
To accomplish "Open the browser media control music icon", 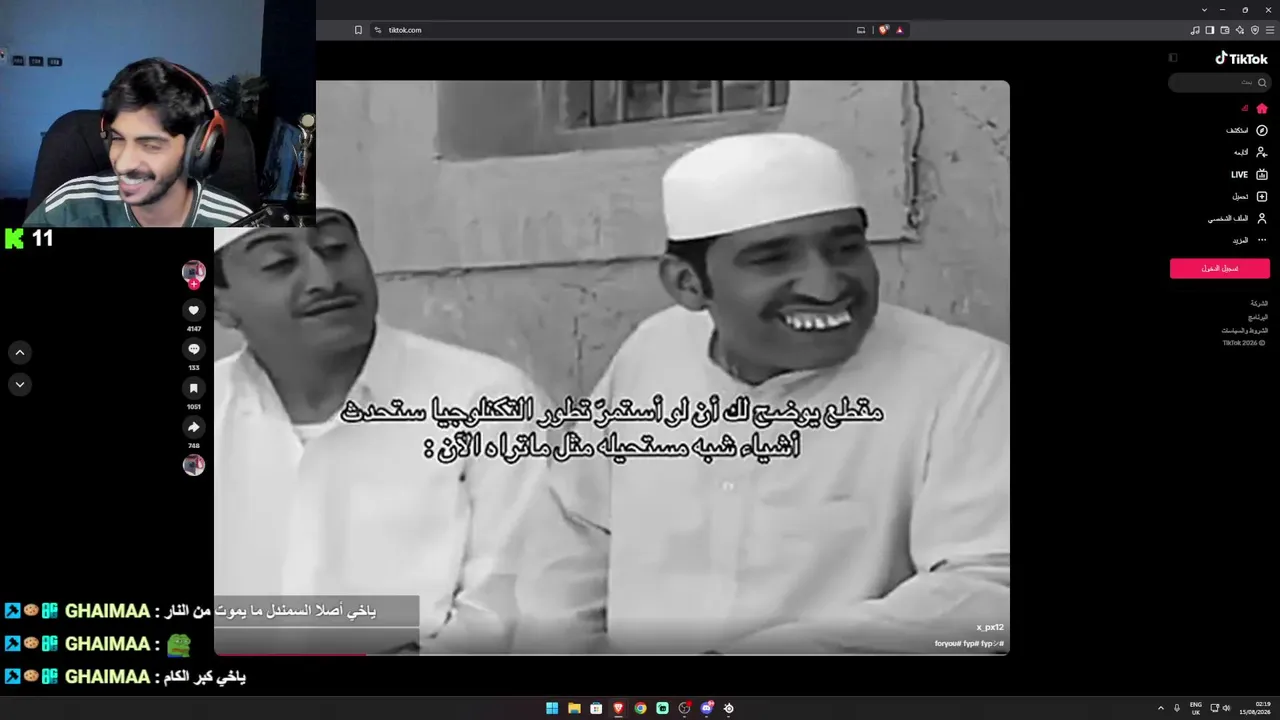I will [1195, 30].
